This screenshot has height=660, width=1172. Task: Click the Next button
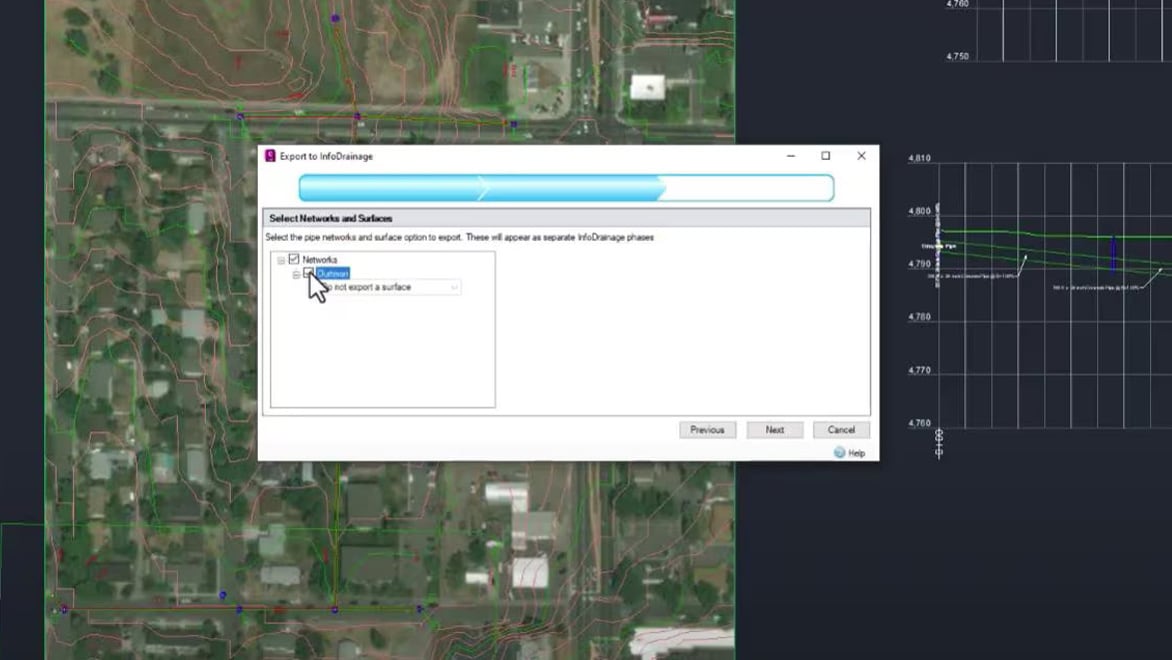coord(775,429)
